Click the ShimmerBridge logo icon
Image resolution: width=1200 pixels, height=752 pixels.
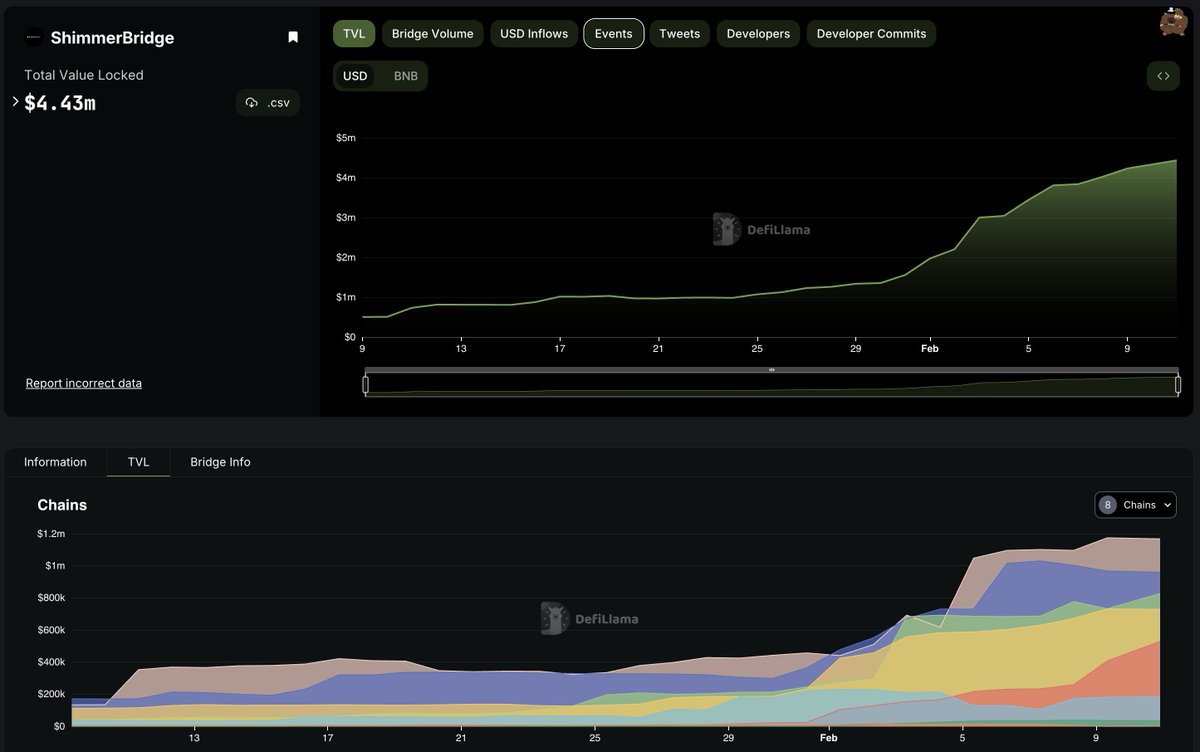click(34, 38)
